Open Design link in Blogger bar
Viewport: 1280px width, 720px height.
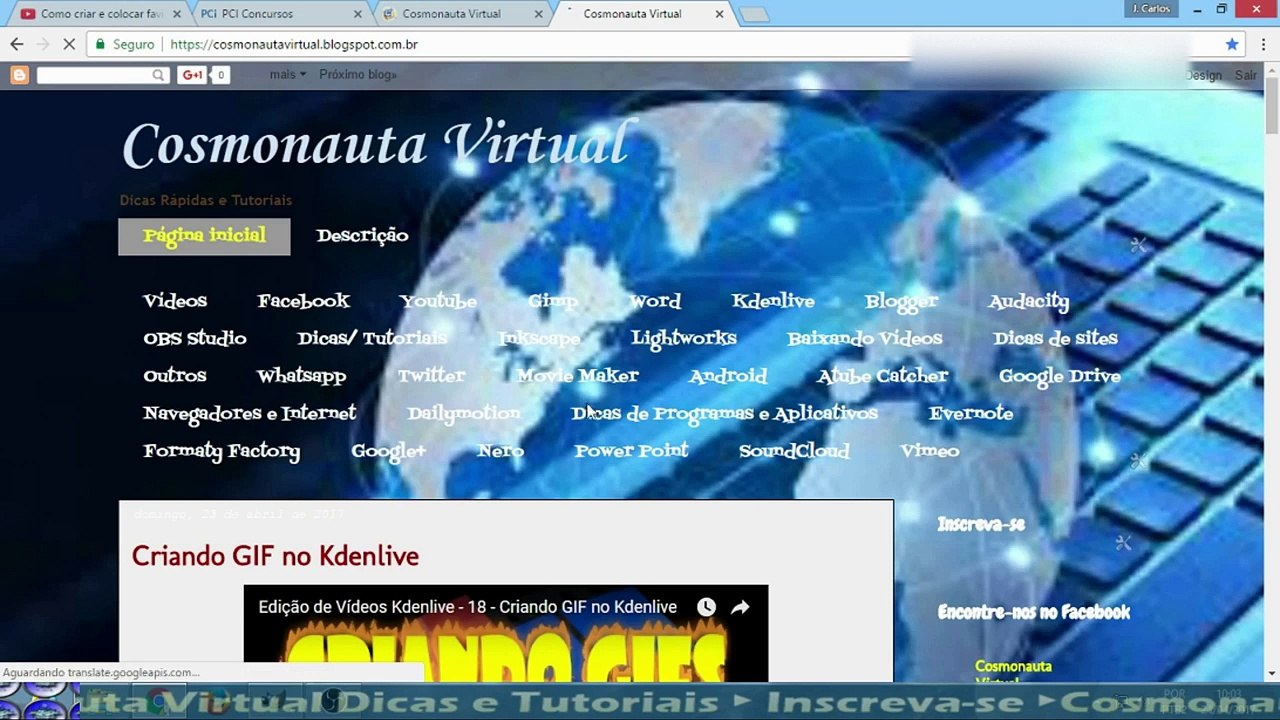click(1204, 75)
